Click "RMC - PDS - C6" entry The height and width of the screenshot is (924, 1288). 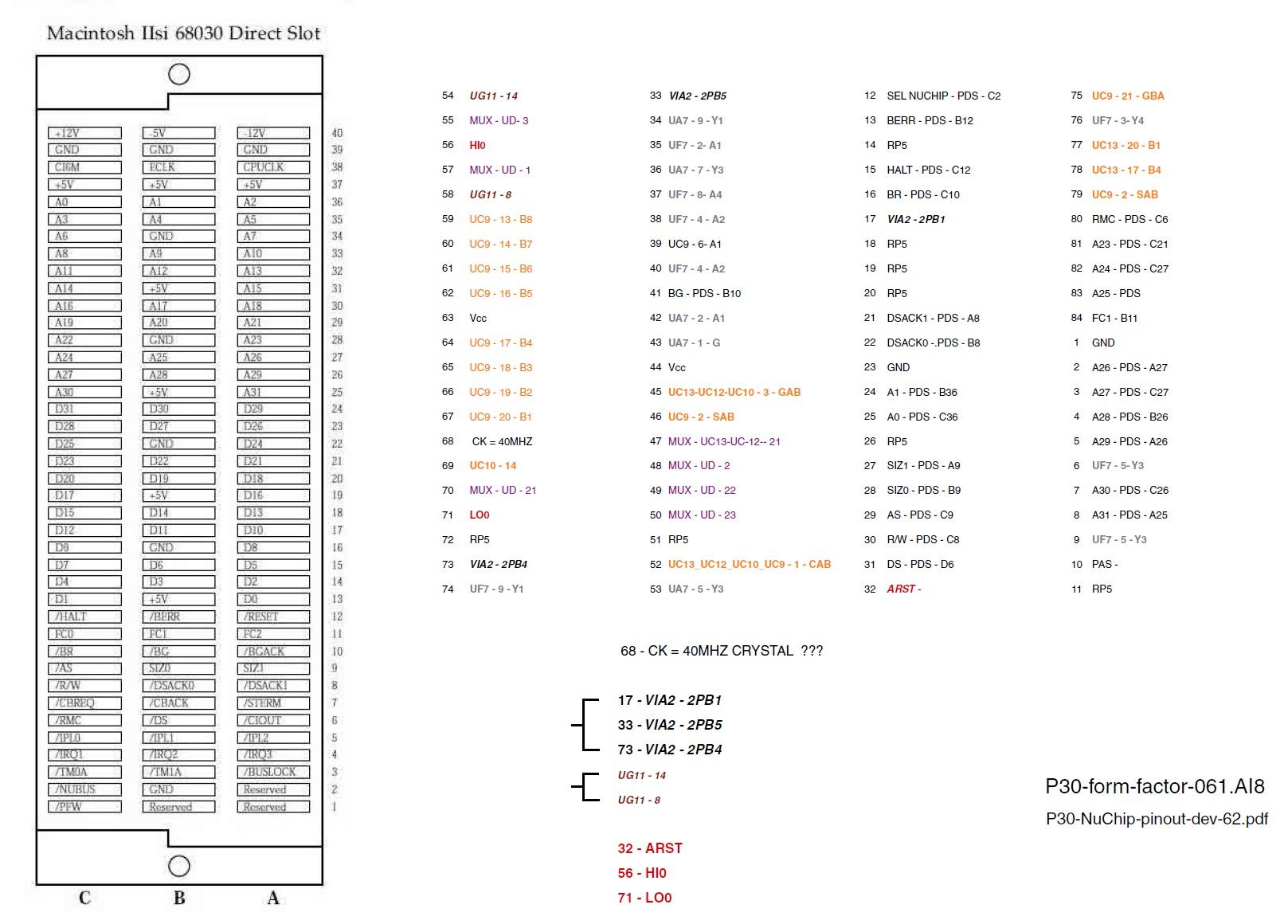[x=1129, y=219]
